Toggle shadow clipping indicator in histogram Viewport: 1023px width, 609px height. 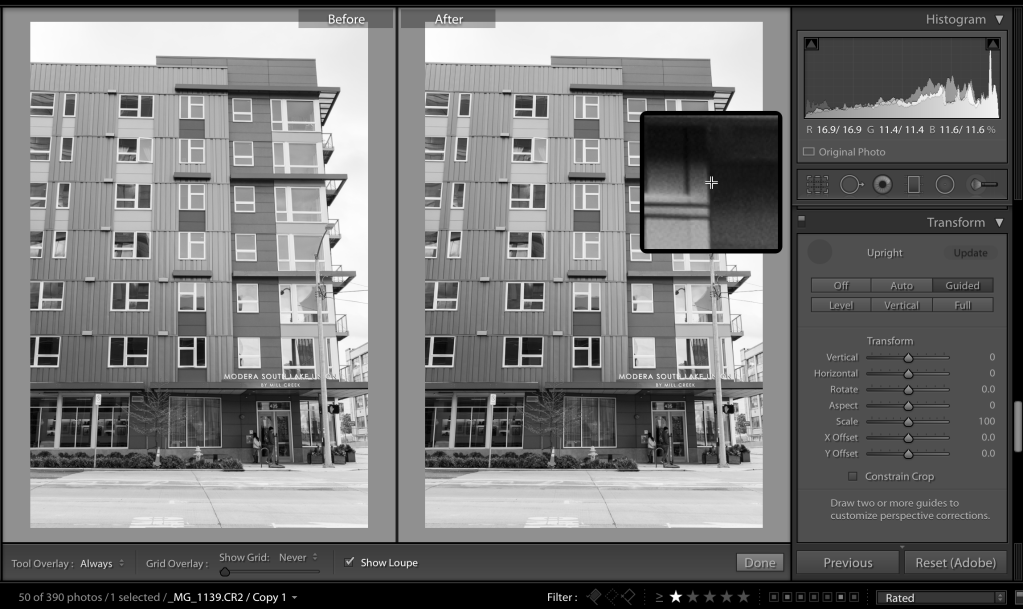[811, 44]
